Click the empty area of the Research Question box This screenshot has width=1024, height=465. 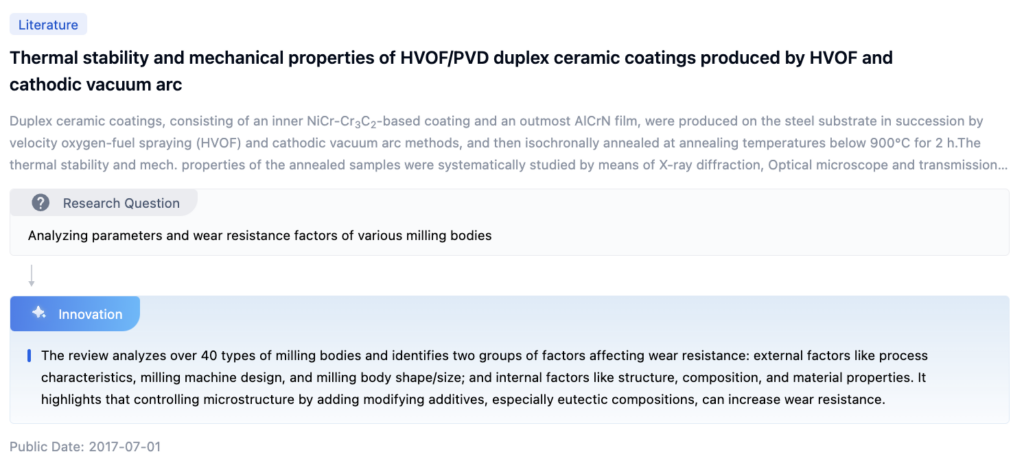[750, 236]
